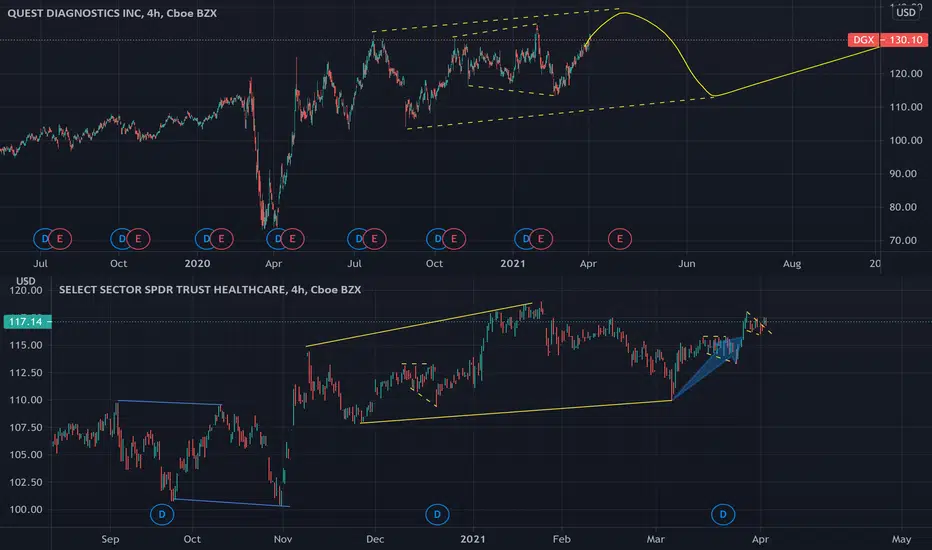
Task: Click the Aug label on Quest time axis
Action: (x=792, y=263)
